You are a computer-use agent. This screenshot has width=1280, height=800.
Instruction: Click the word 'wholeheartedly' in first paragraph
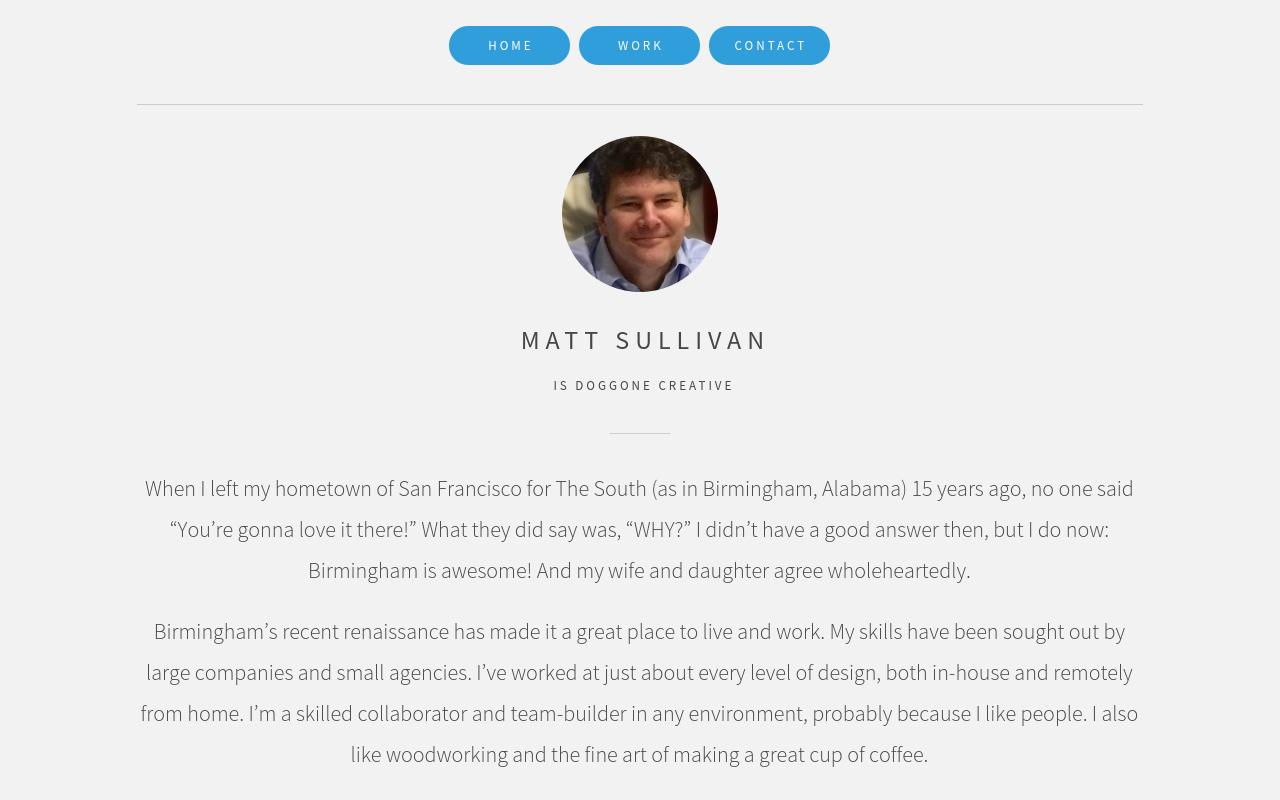[x=897, y=571]
